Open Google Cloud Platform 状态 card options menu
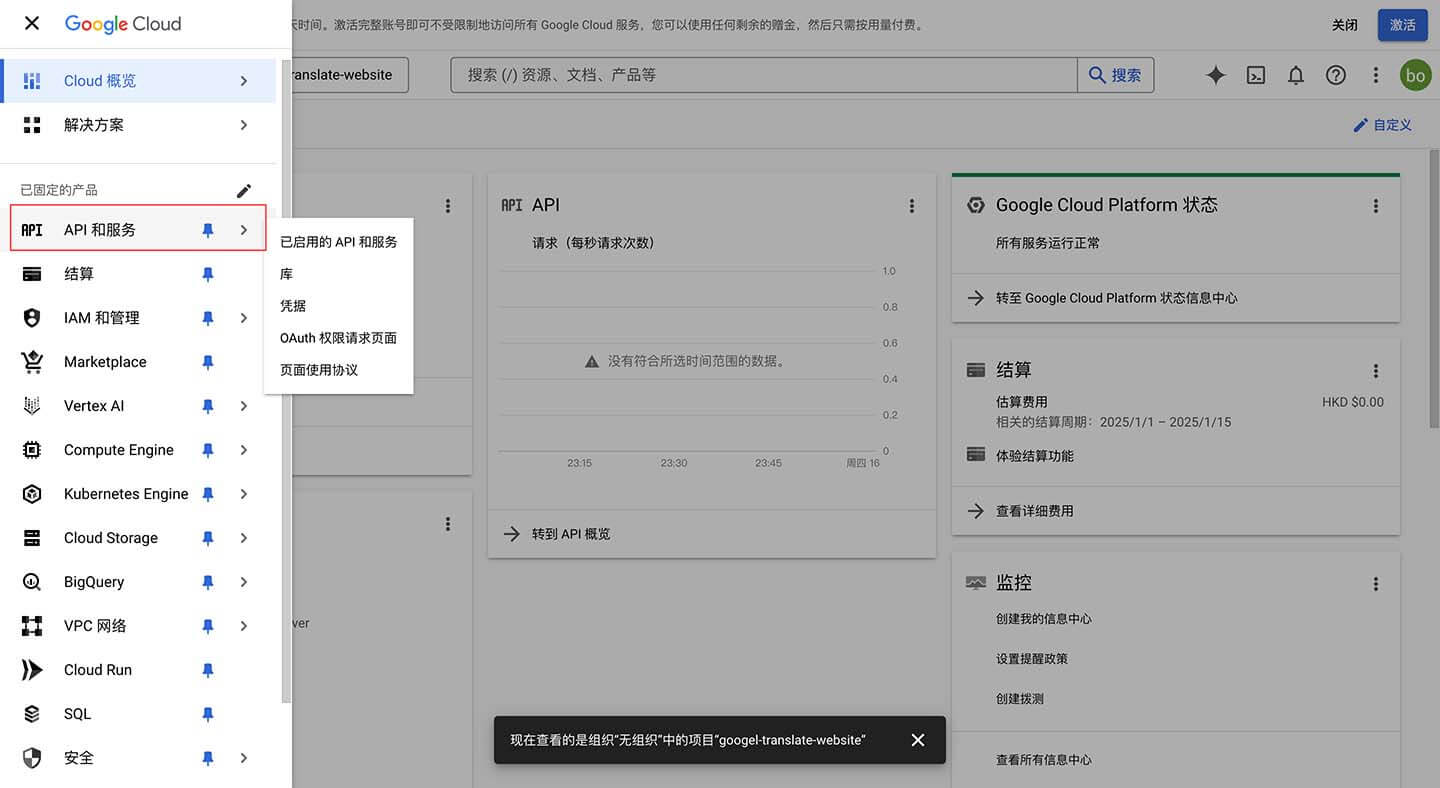Screen dimensions: 1440x788 [1376, 206]
